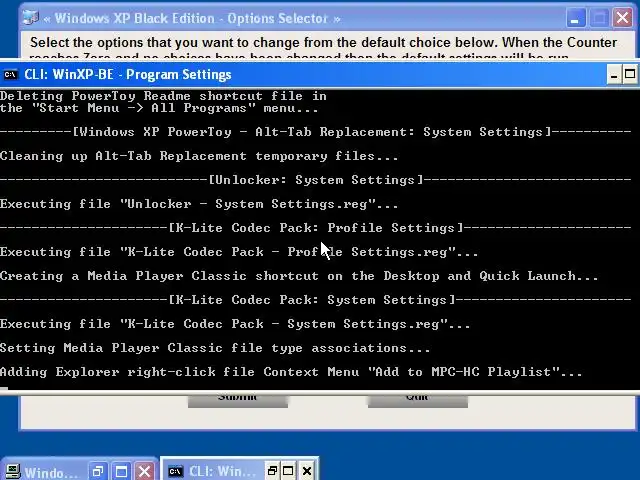Click the Options Selector window title text
Viewport: 640px width, 480px height.
pyautogui.click(x=191, y=18)
